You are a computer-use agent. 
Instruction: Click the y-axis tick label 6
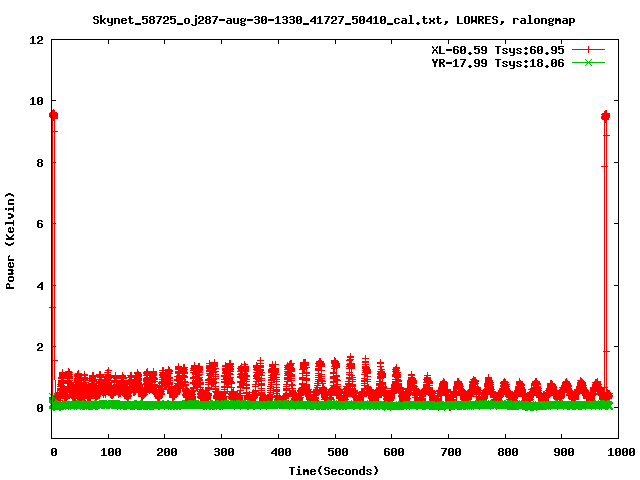coord(40,224)
